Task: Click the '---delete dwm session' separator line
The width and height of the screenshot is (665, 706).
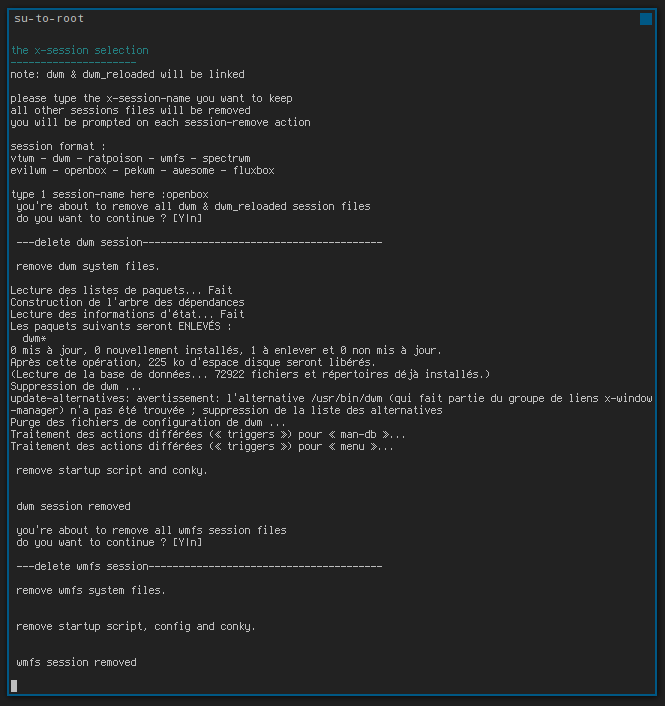Action: click(199, 242)
